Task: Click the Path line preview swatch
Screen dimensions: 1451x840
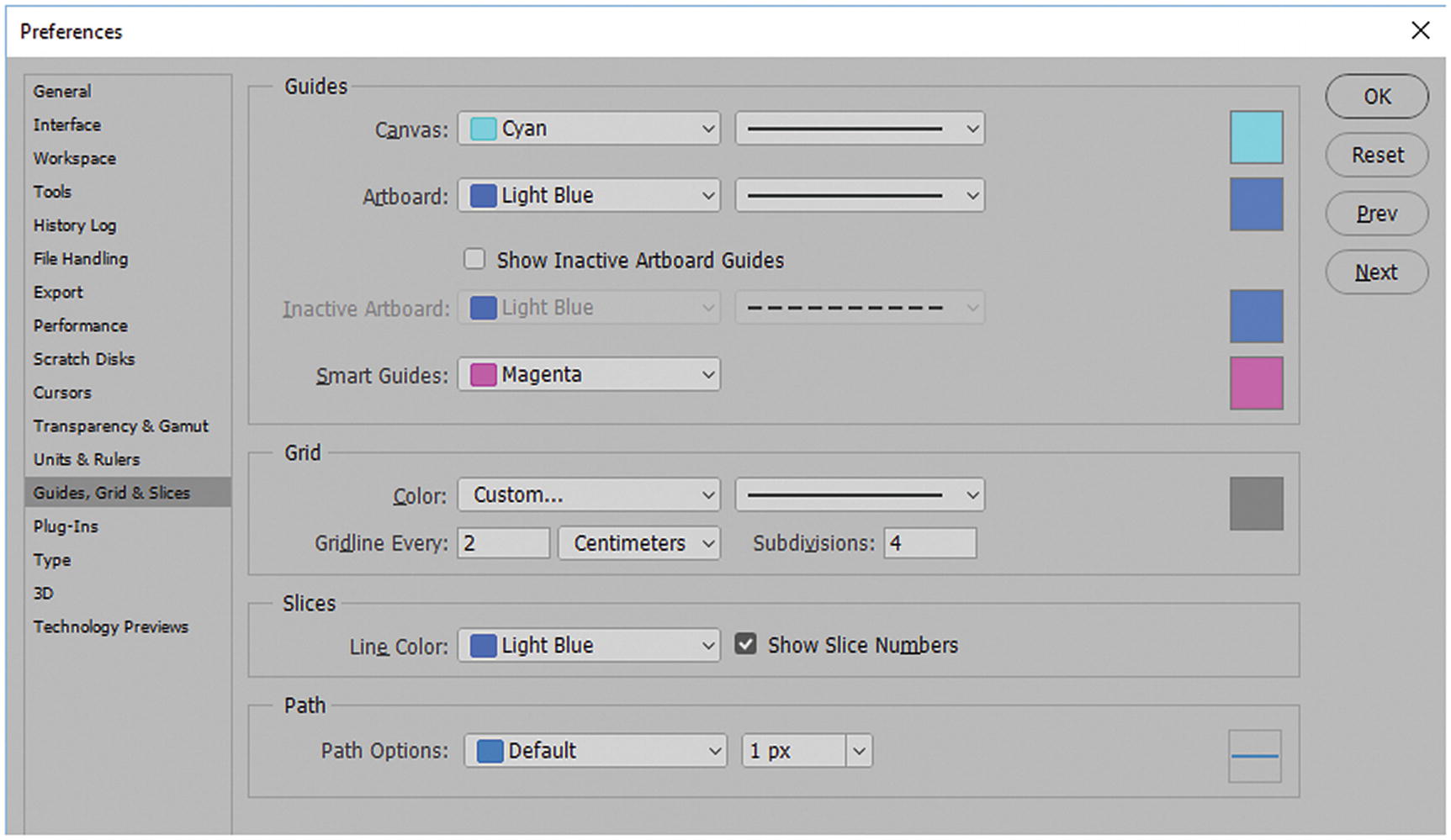Action: point(1254,756)
